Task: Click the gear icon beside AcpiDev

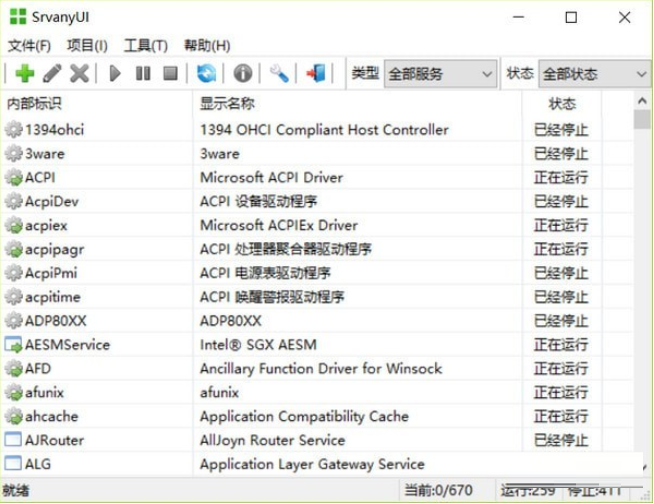Action: 14,201
